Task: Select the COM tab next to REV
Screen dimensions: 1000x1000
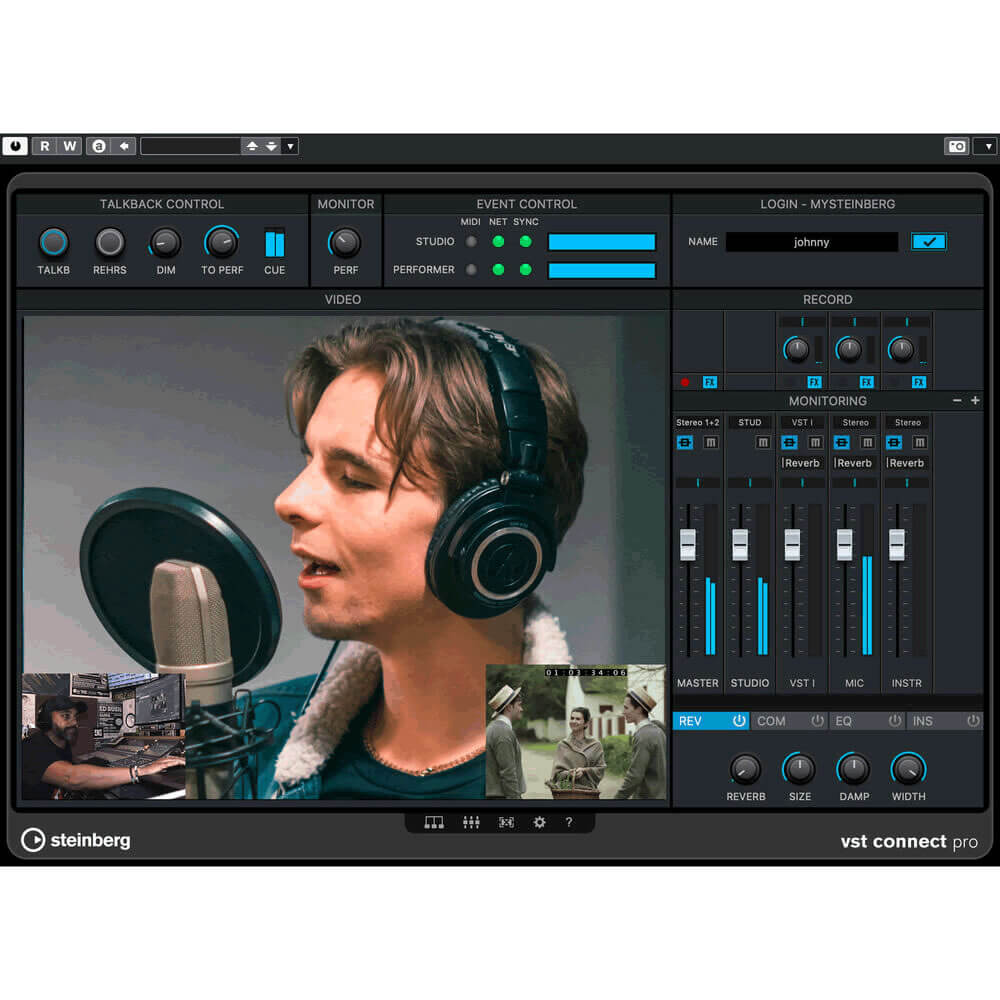Action: 772,720
